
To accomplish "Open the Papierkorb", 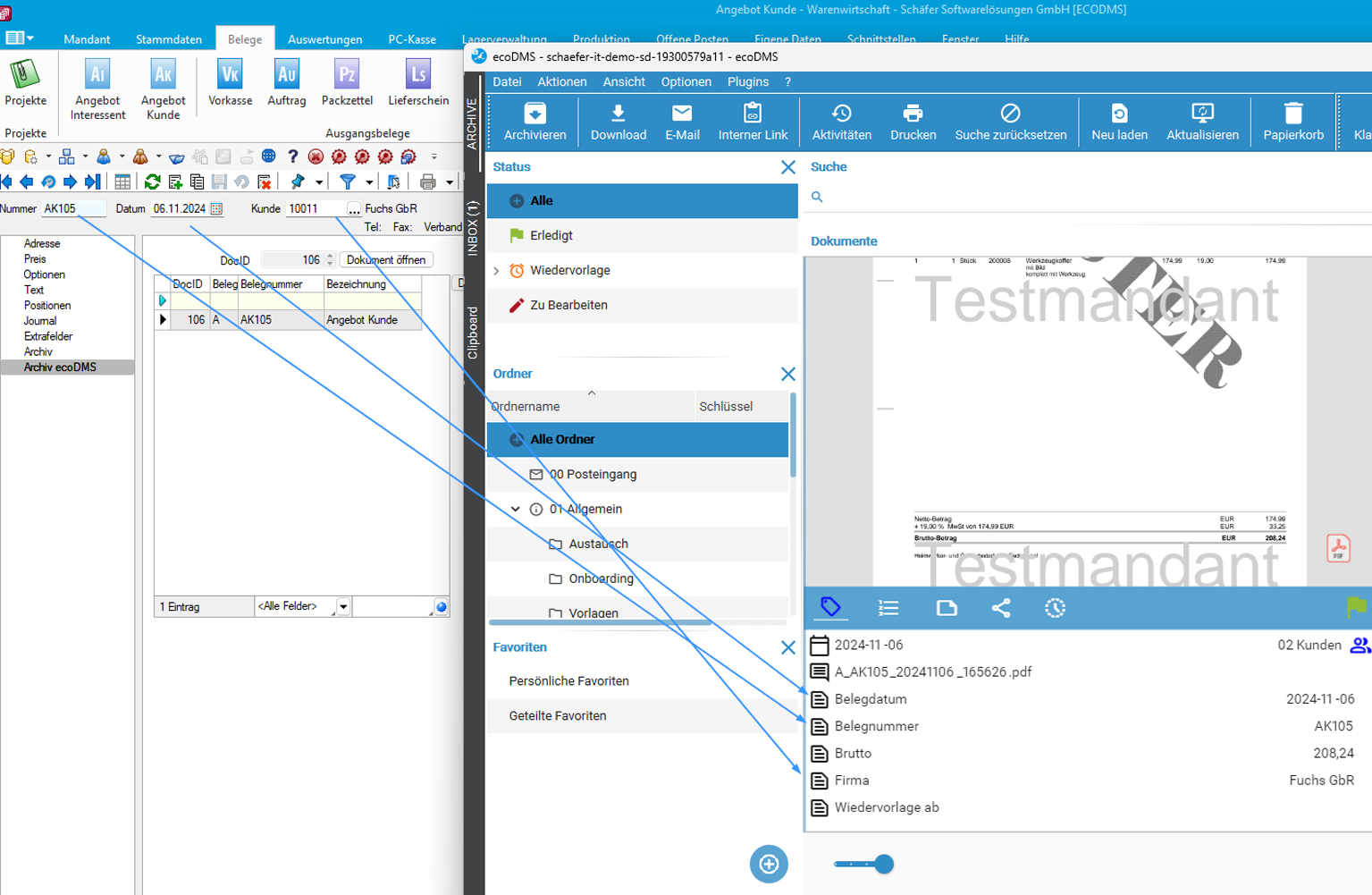I will (x=1292, y=122).
